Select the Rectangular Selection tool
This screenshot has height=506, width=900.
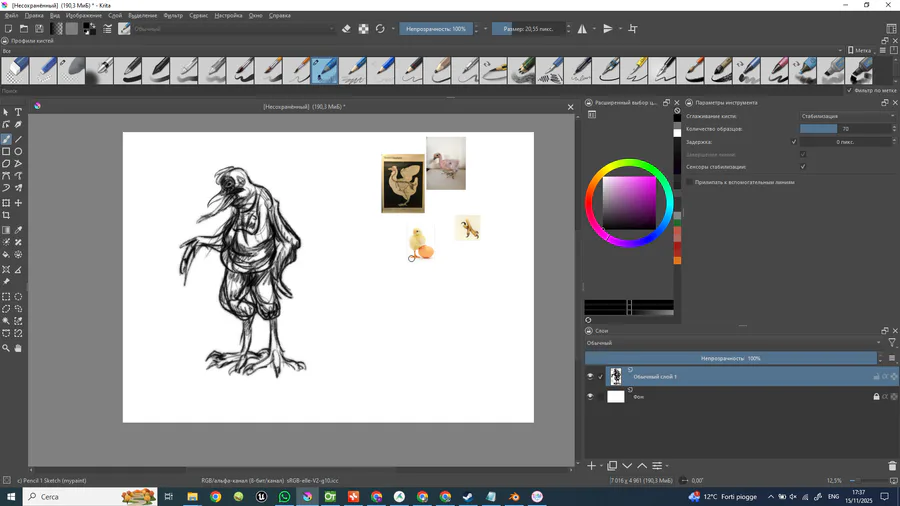tap(6, 297)
